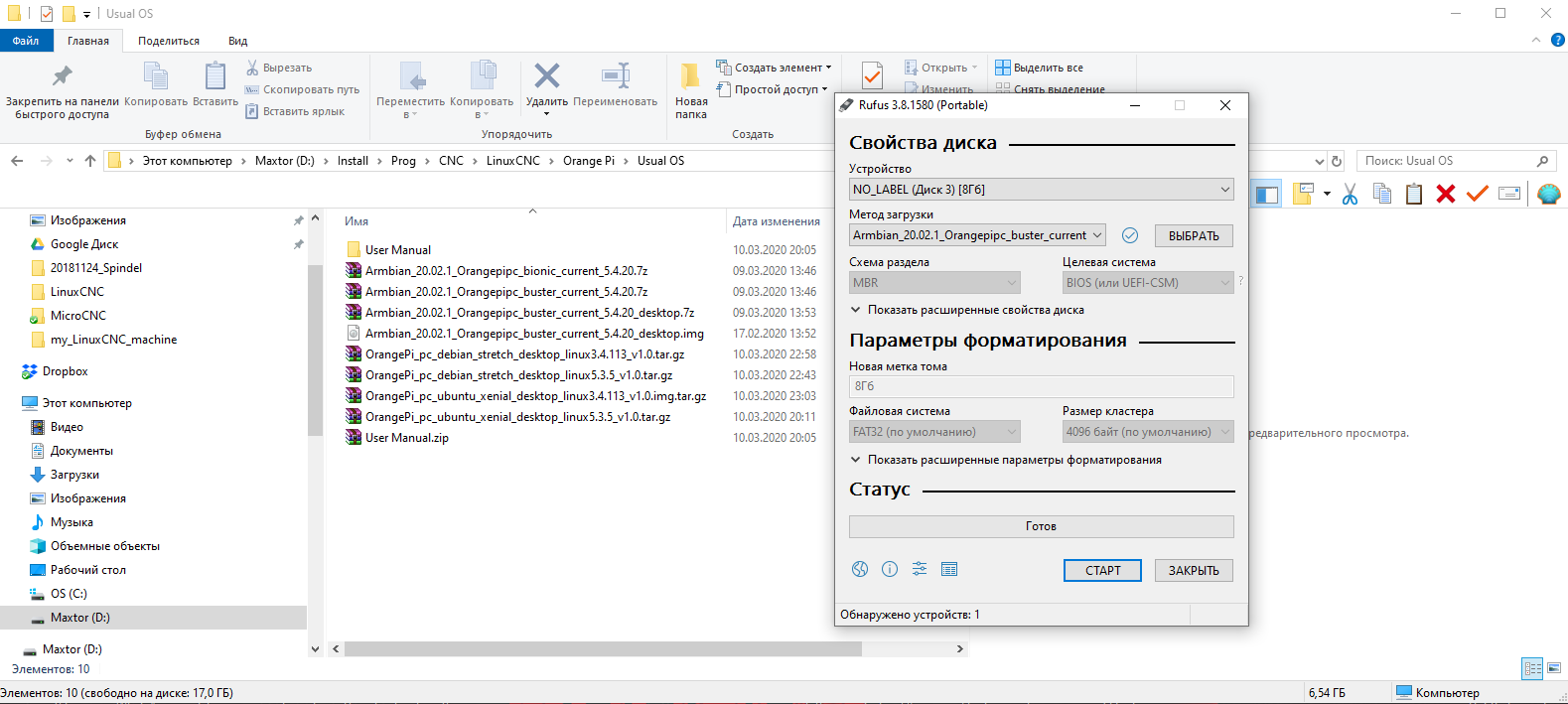This screenshot has width=1568, height=704.
Task: Click the horizontal scrollbar in file list
Action: 604,648
